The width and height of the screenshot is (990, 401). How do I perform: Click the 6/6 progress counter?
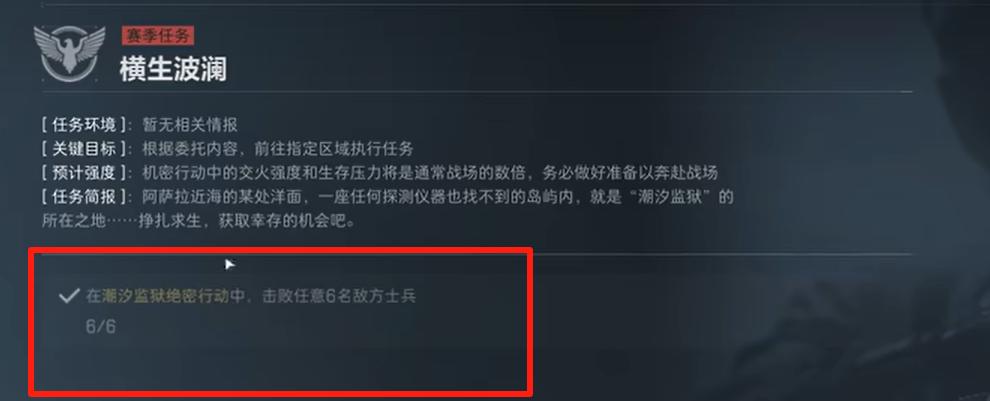(101, 327)
